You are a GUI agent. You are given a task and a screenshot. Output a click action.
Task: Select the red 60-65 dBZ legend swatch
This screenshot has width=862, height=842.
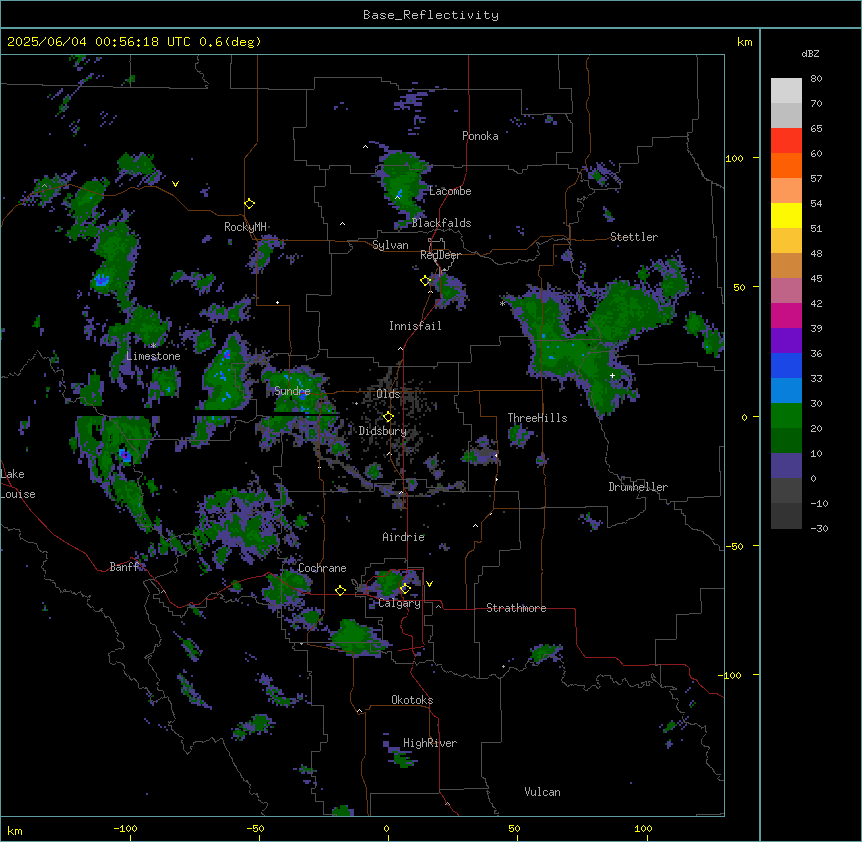pyautogui.click(x=786, y=141)
